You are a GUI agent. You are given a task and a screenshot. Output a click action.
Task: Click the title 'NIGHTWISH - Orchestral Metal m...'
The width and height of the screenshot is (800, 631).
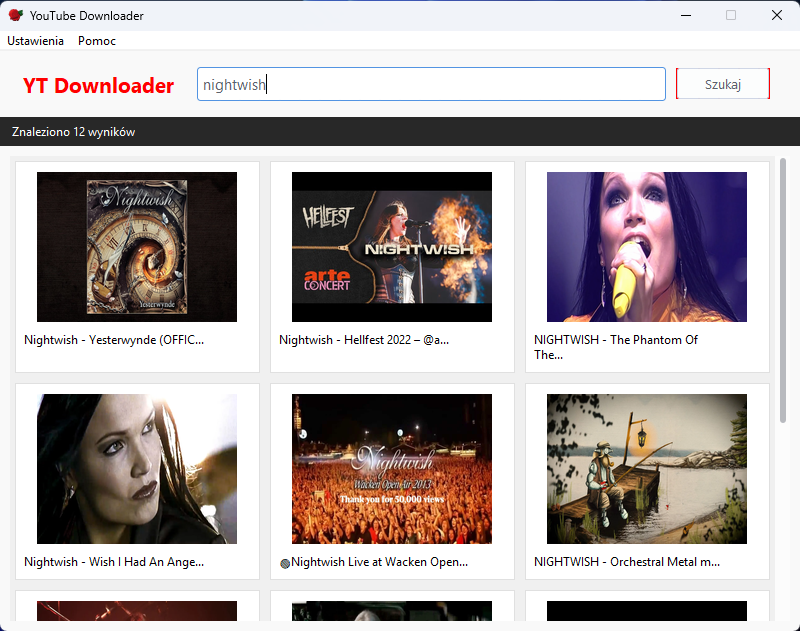(627, 562)
